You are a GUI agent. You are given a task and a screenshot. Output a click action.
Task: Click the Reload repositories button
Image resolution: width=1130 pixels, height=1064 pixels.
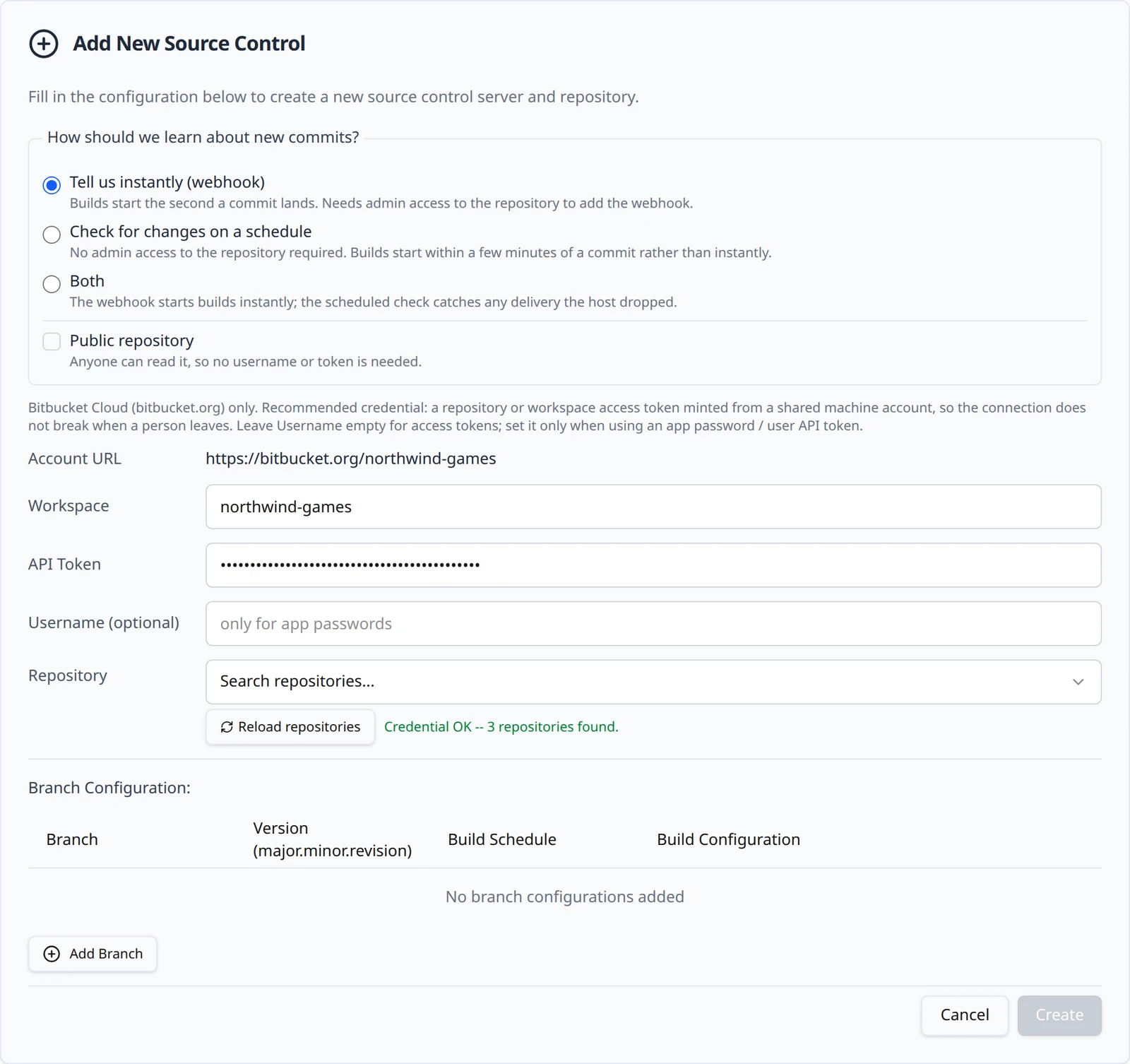(290, 727)
